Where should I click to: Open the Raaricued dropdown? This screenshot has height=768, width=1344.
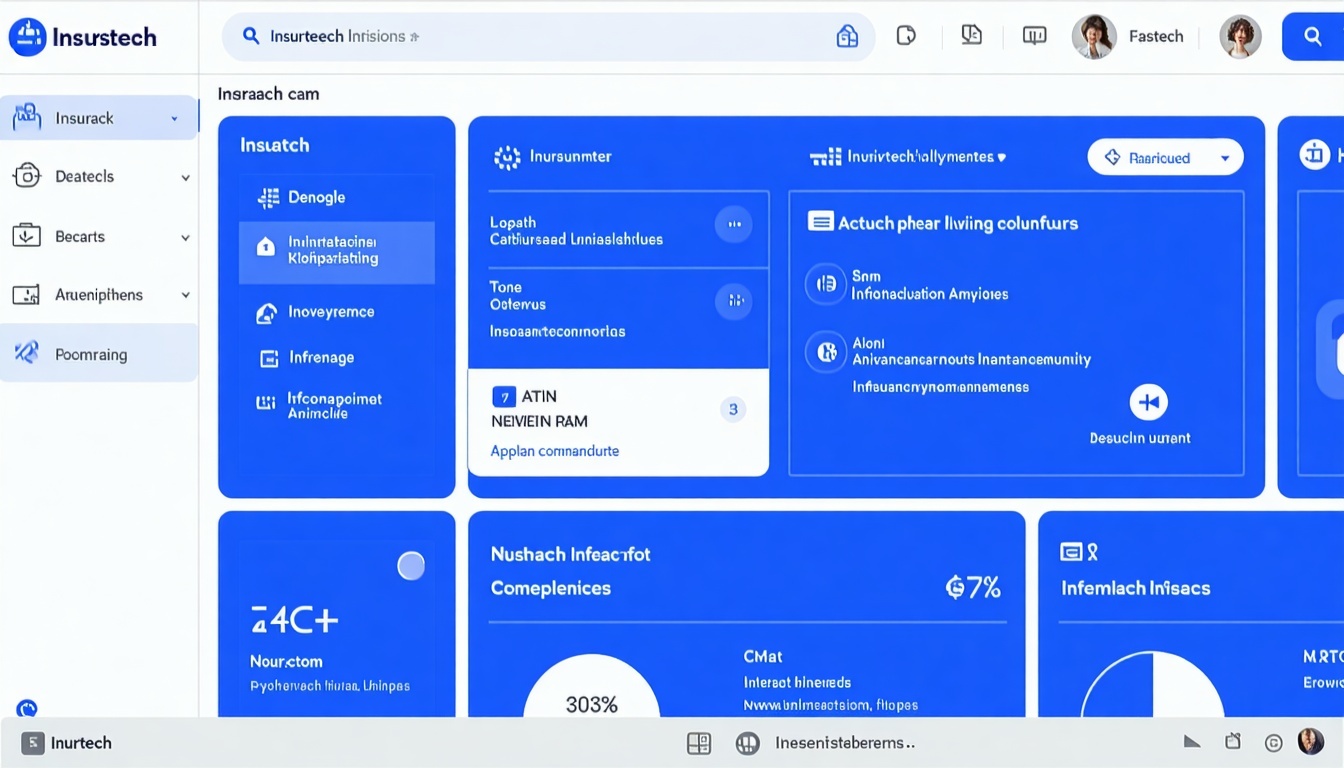click(x=1165, y=157)
